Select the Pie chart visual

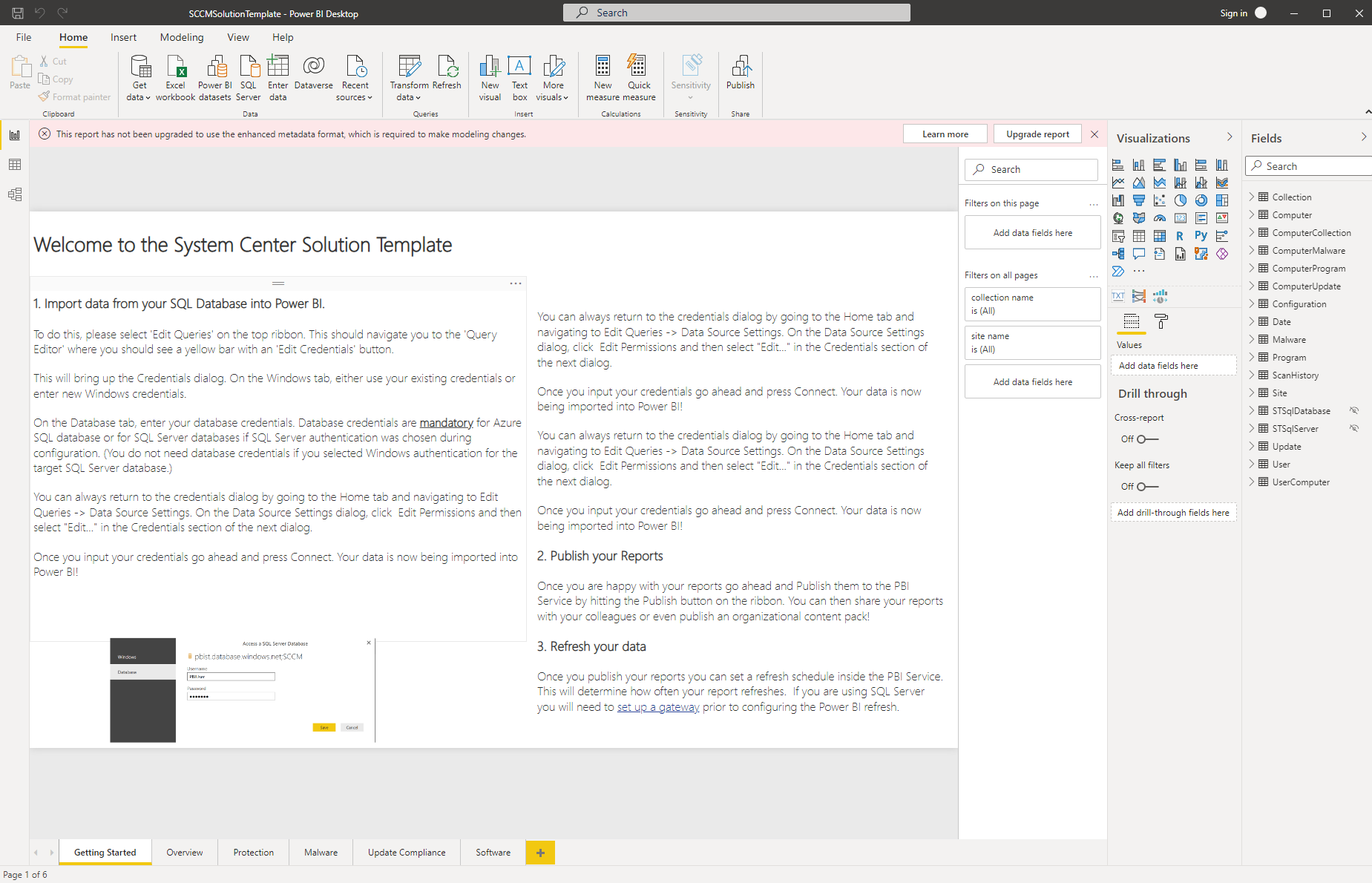coord(1181,200)
